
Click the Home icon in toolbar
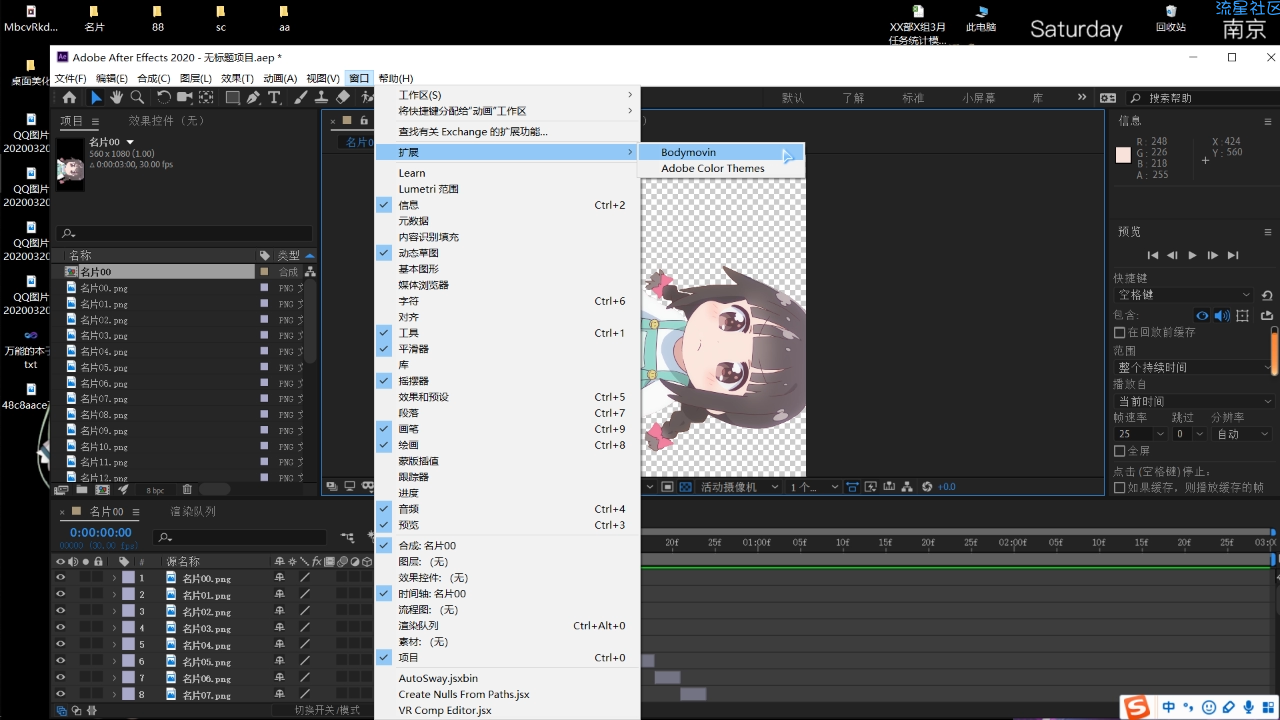point(69,98)
